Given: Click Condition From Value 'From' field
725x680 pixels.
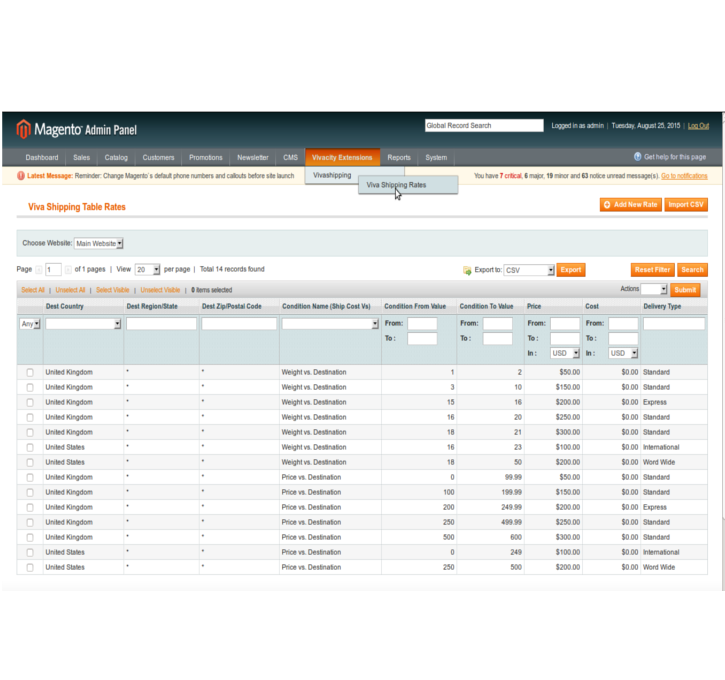Looking at the screenshot, I should (422, 324).
